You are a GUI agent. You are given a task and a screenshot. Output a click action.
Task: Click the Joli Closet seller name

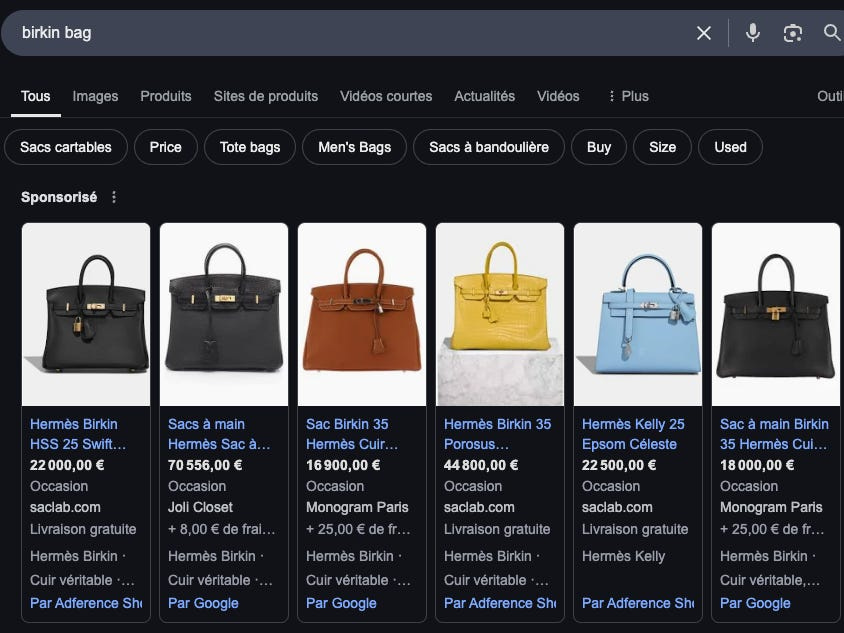coord(200,507)
